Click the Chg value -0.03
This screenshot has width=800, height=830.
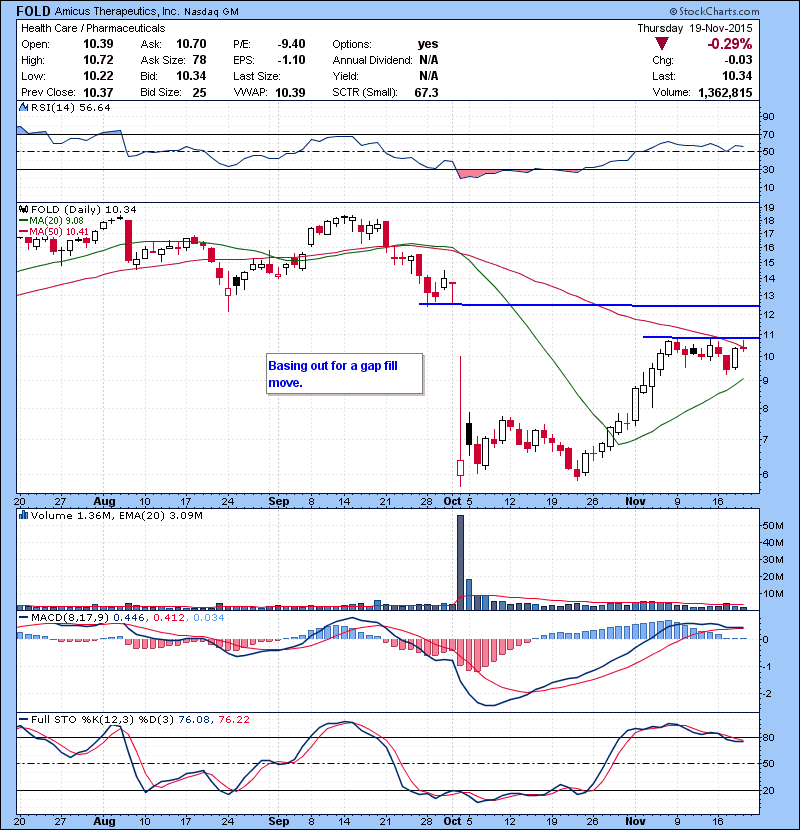coord(739,60)
